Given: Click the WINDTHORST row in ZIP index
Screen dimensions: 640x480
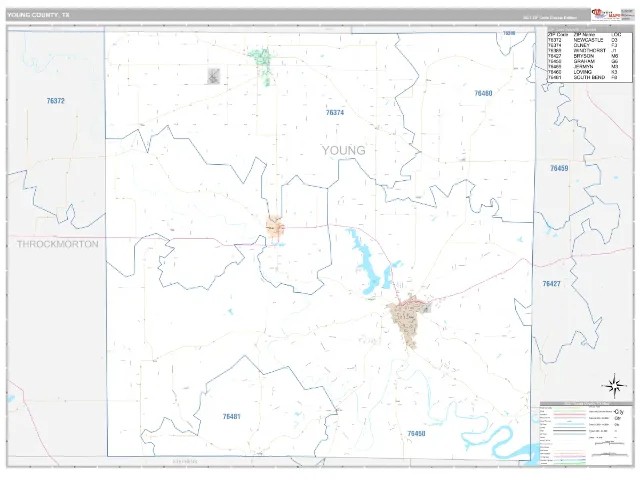Looking at the screenshot, I should pyautogui.click(x=584, y=51).
